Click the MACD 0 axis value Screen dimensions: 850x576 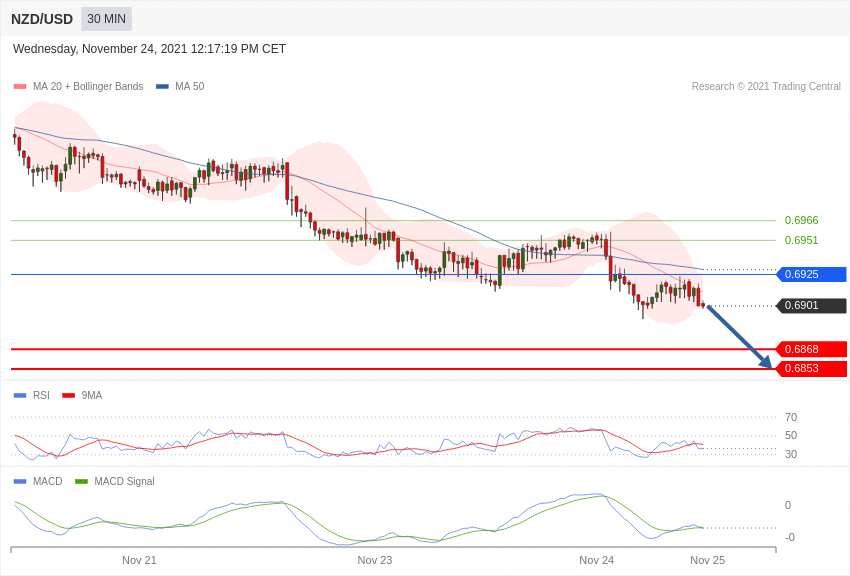[788, 505]
